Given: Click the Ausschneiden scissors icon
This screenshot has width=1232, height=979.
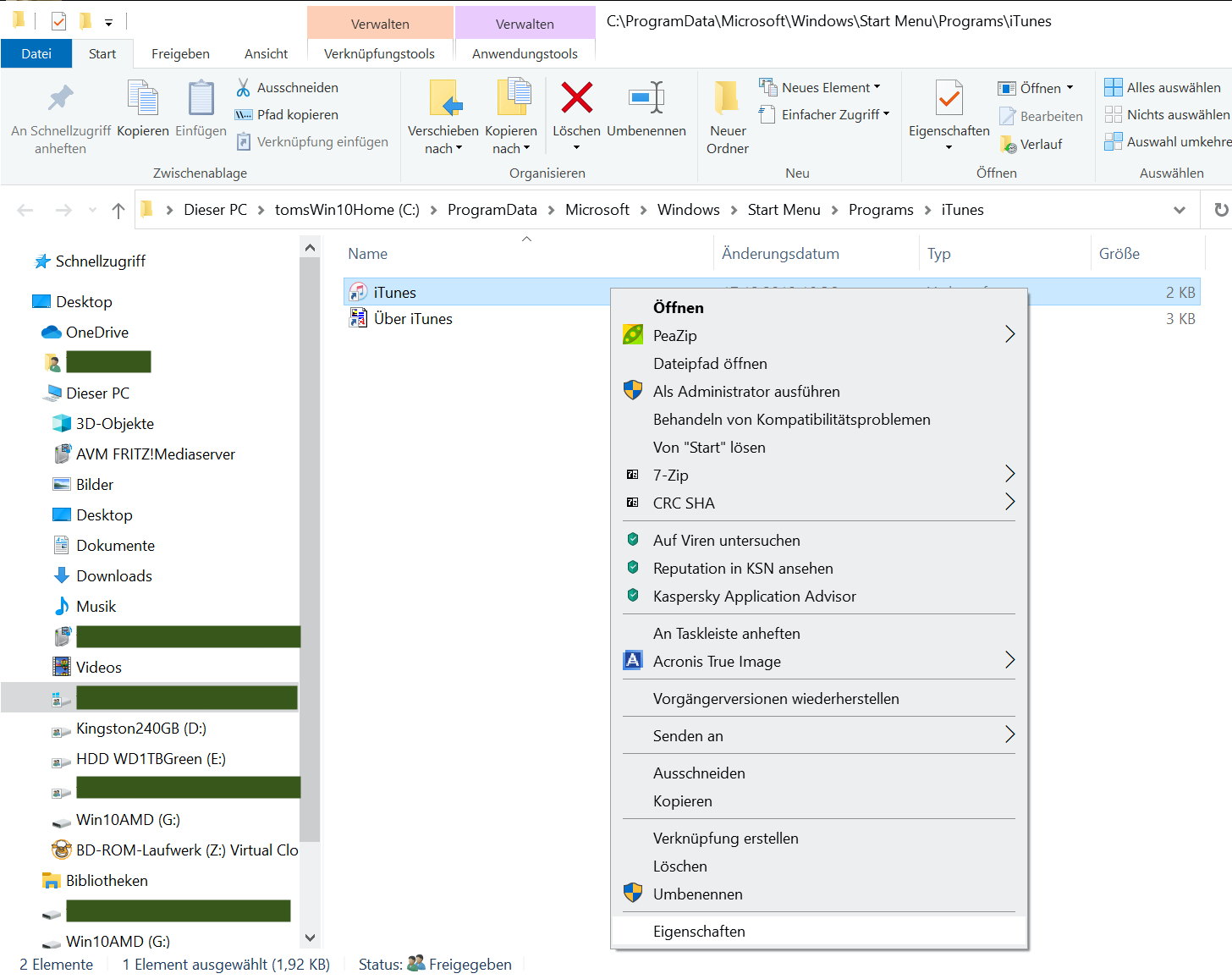Looking at the screenshot, I should coord(244,87).
